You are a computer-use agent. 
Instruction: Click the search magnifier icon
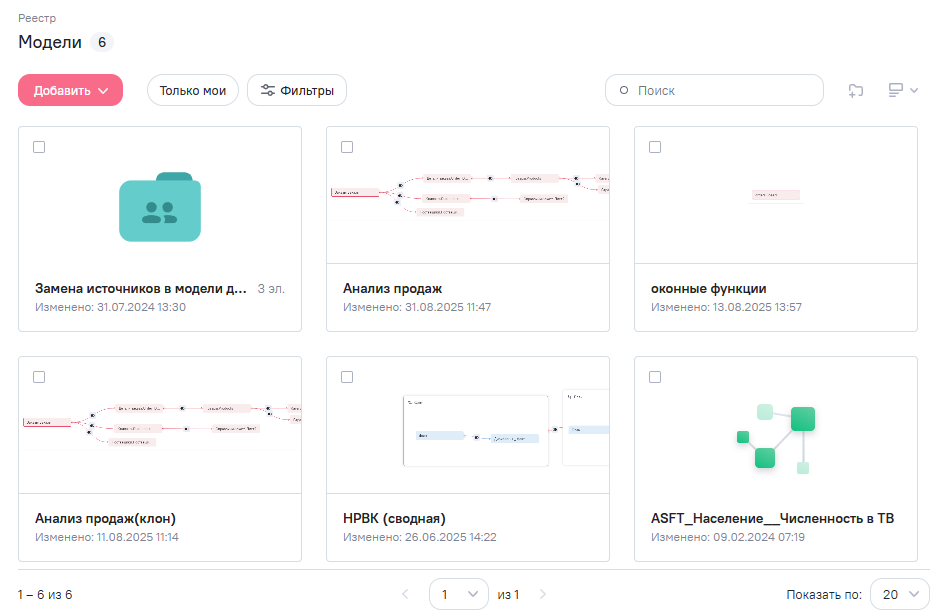click(625, 91)
